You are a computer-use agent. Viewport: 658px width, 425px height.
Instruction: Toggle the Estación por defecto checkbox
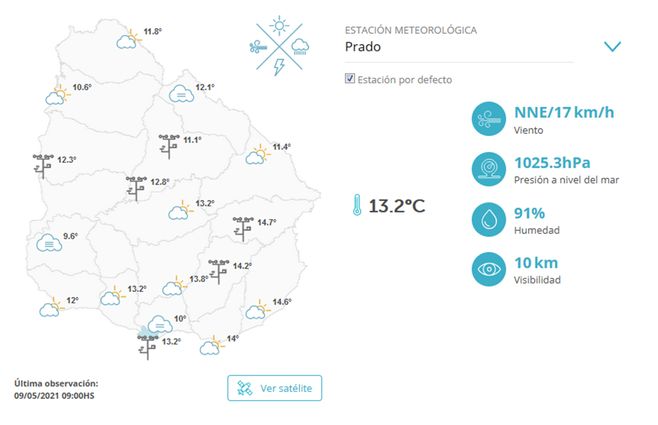(x=349, y=79)
